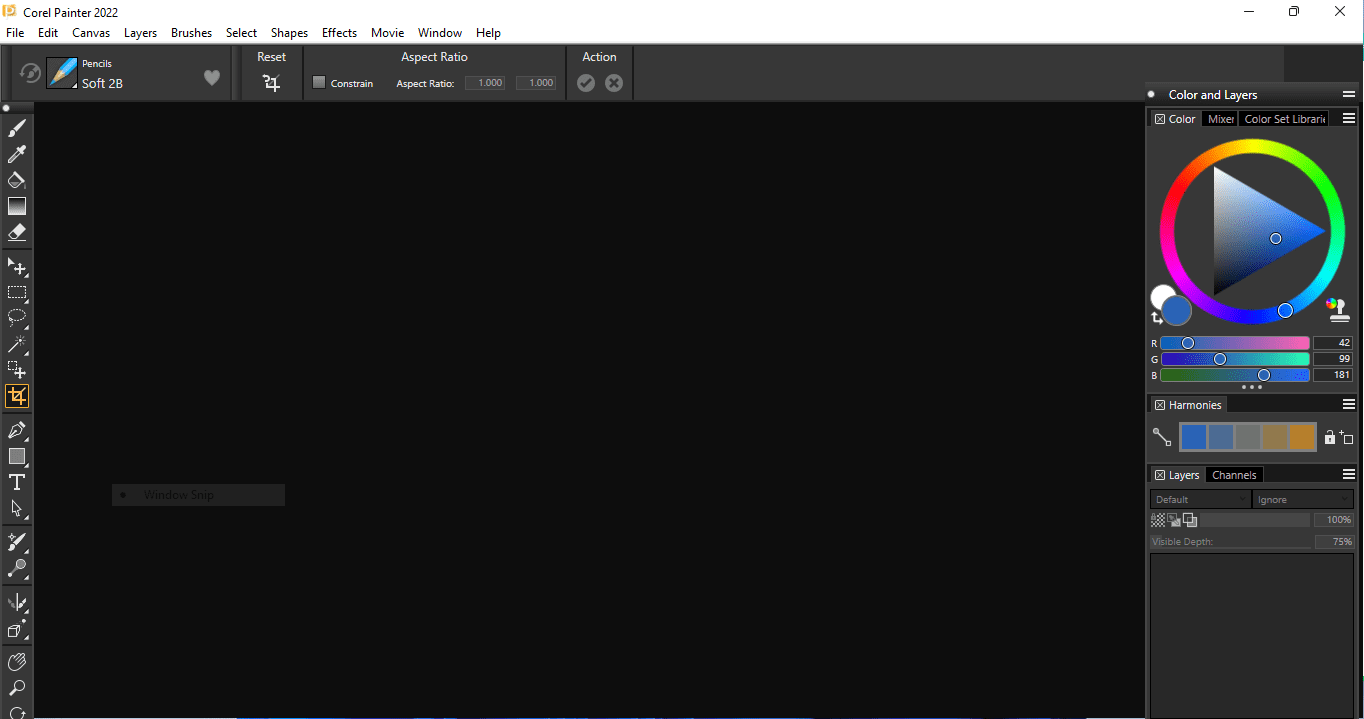
Task: Select the Rectangular Shape tool
Action: (x=17, y=456)
